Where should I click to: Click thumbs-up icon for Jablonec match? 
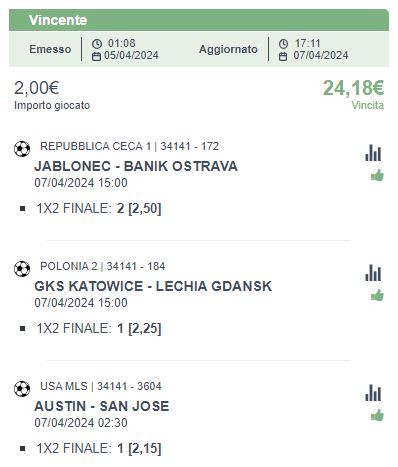point(377,175)
